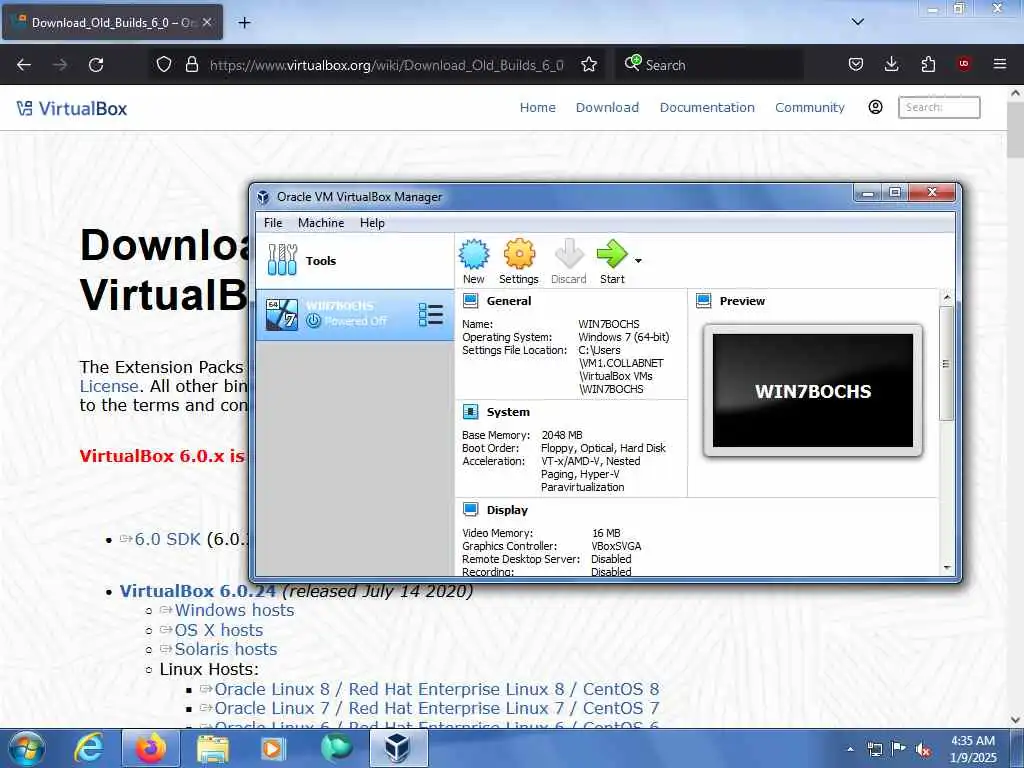Click the Display section icon
Image resolution: width=1024 pixels, height=768 pixels.
coord(470,510)
